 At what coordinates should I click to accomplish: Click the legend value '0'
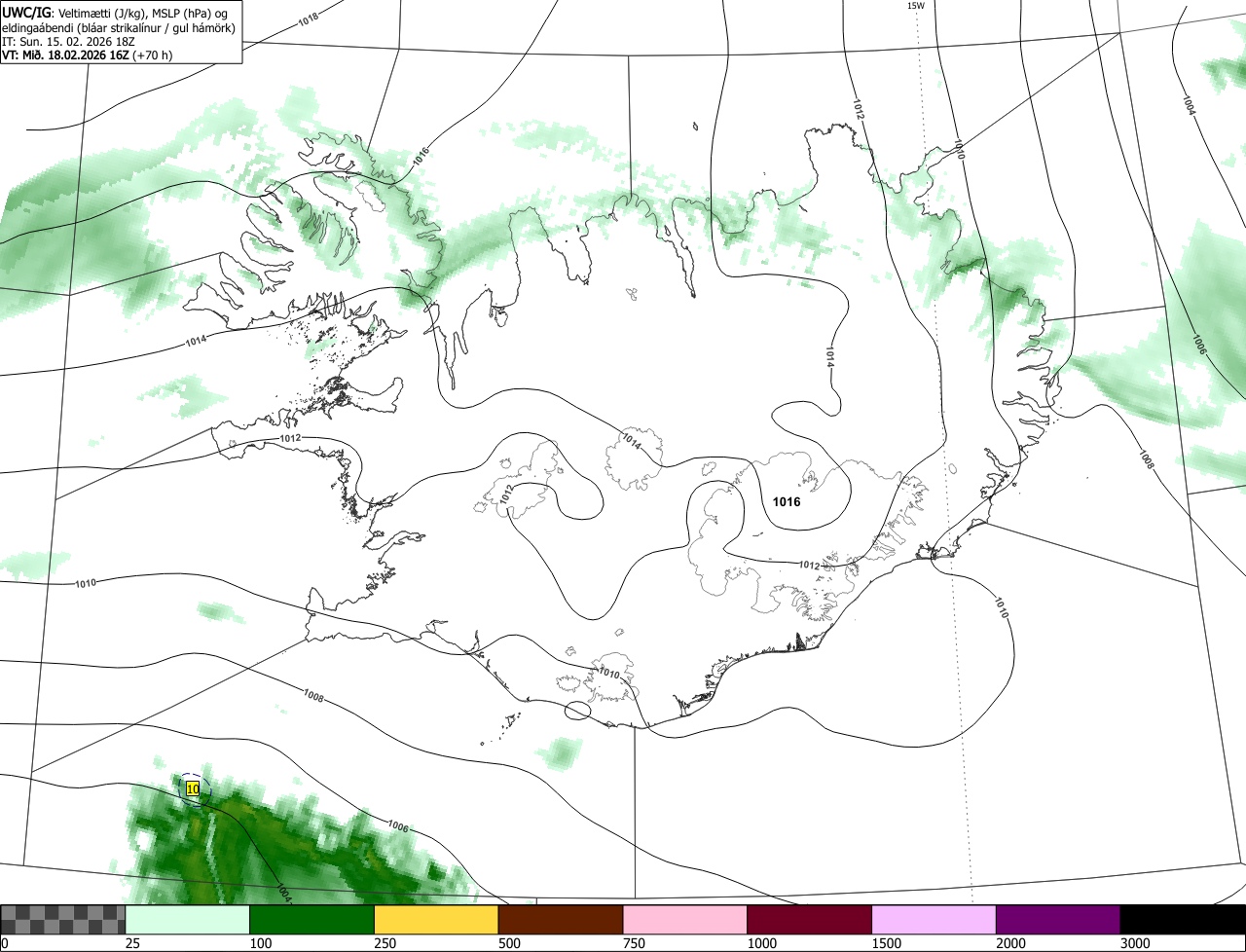click(x=4, y=943)
